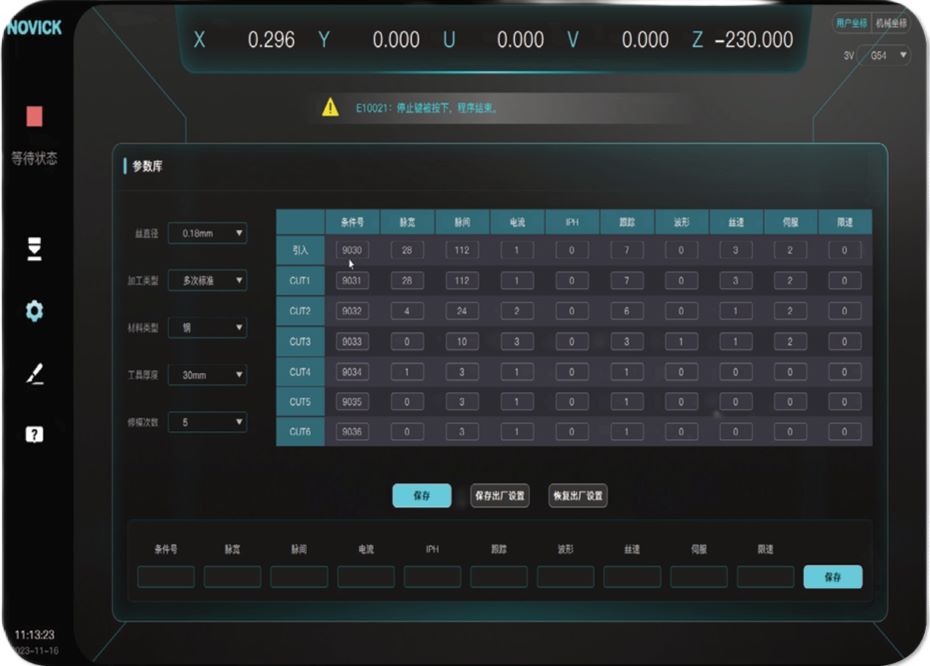Open the machining view sidebar icon
Image resolution: width=930 pixels, height=666 pixels.
coord(34,250)
